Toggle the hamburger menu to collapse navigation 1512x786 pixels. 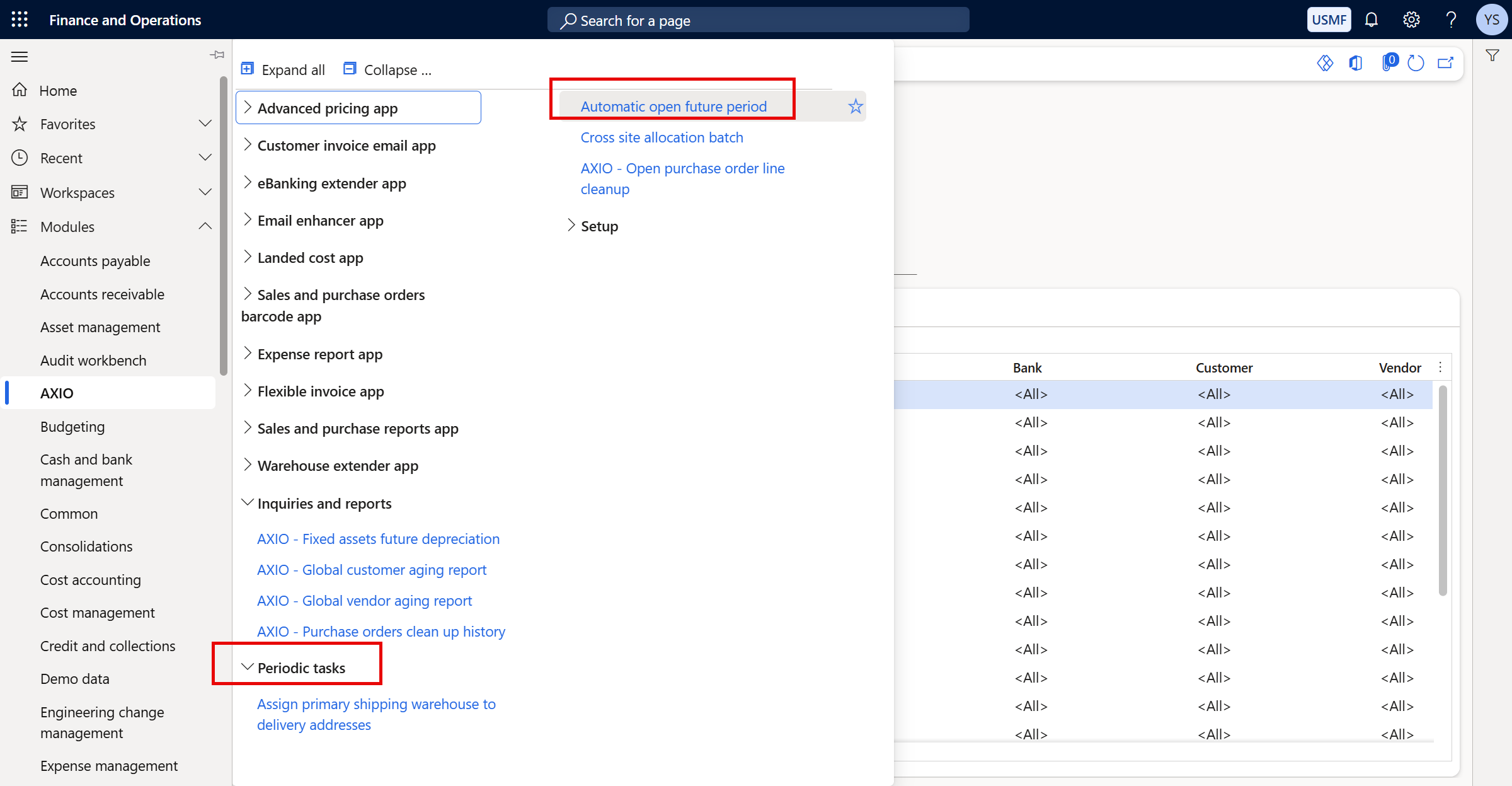point(19,56)
